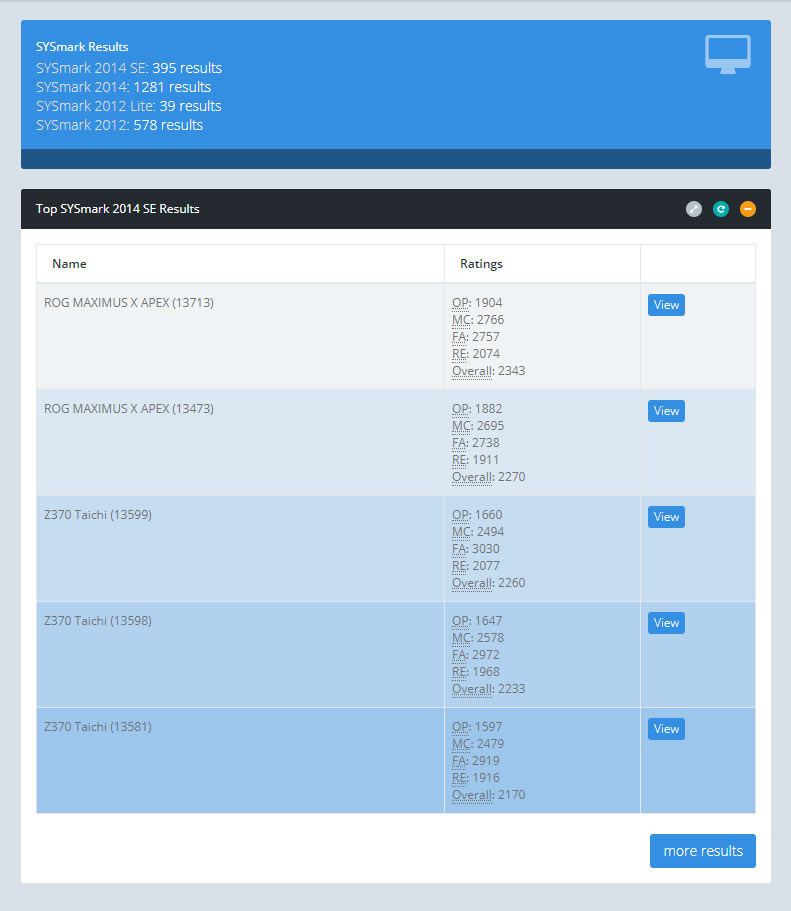Click the Name column header
The height and width of the screenshot is (911, 791).
coord(69,264)
